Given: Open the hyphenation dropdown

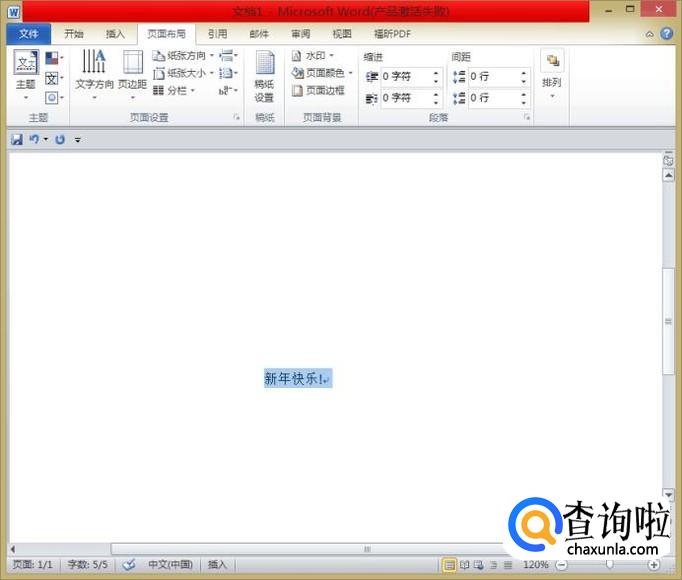Looking at the screenshot, I should click(228, 91).
